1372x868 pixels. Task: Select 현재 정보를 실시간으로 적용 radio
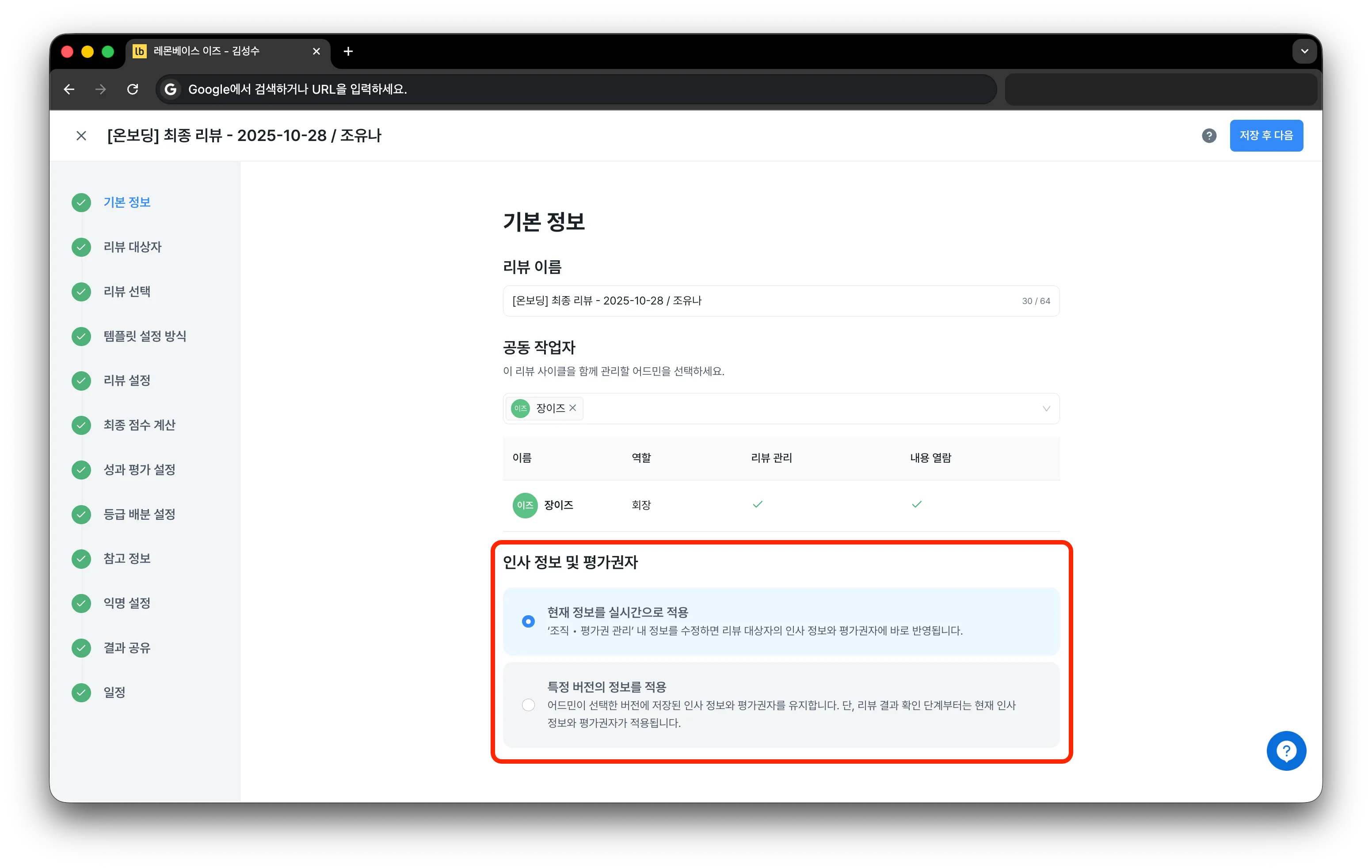[528, 621]
